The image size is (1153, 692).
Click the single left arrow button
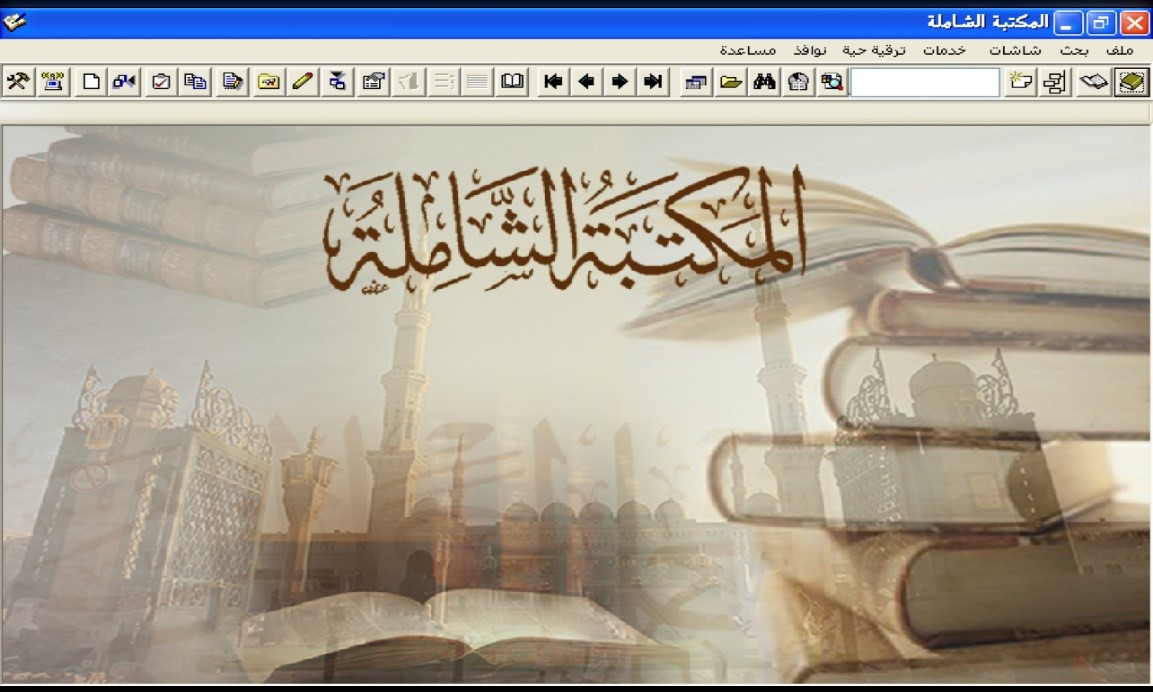click(x=586, y=82)
